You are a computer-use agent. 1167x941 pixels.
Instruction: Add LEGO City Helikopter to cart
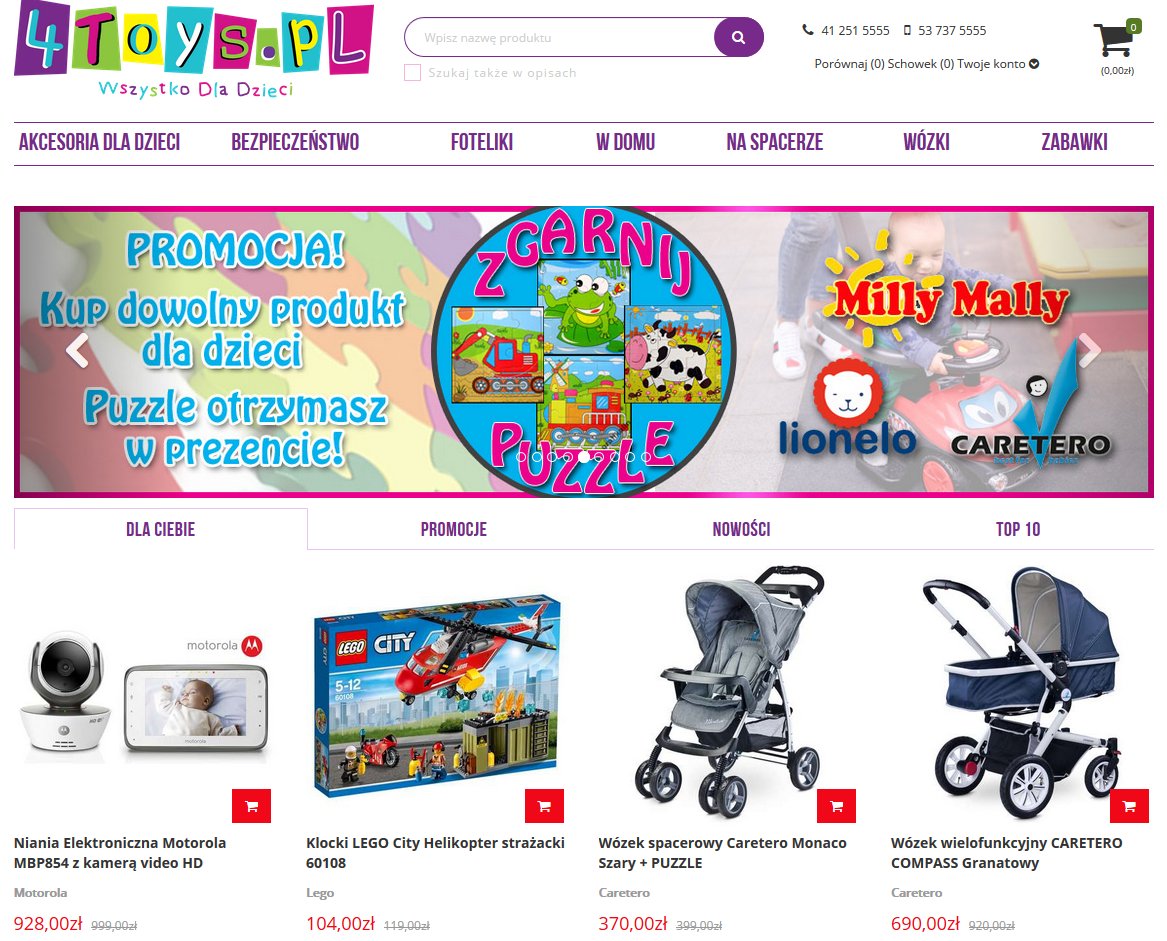click(544, 806)
